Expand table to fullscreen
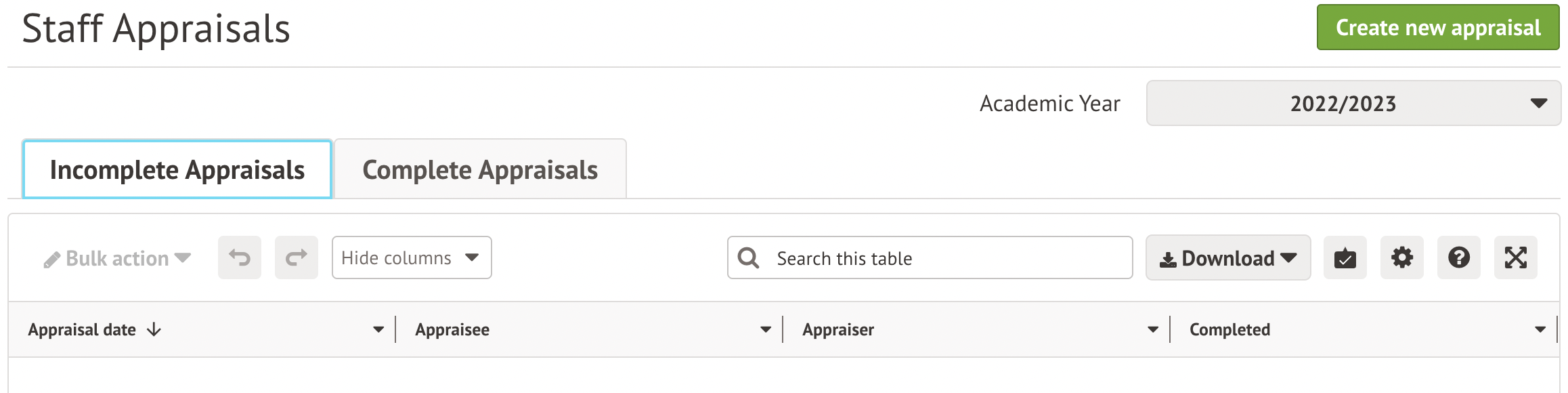Image resolution: width=1568 pixels, height=393 pixels. [x=1515, y=257]
